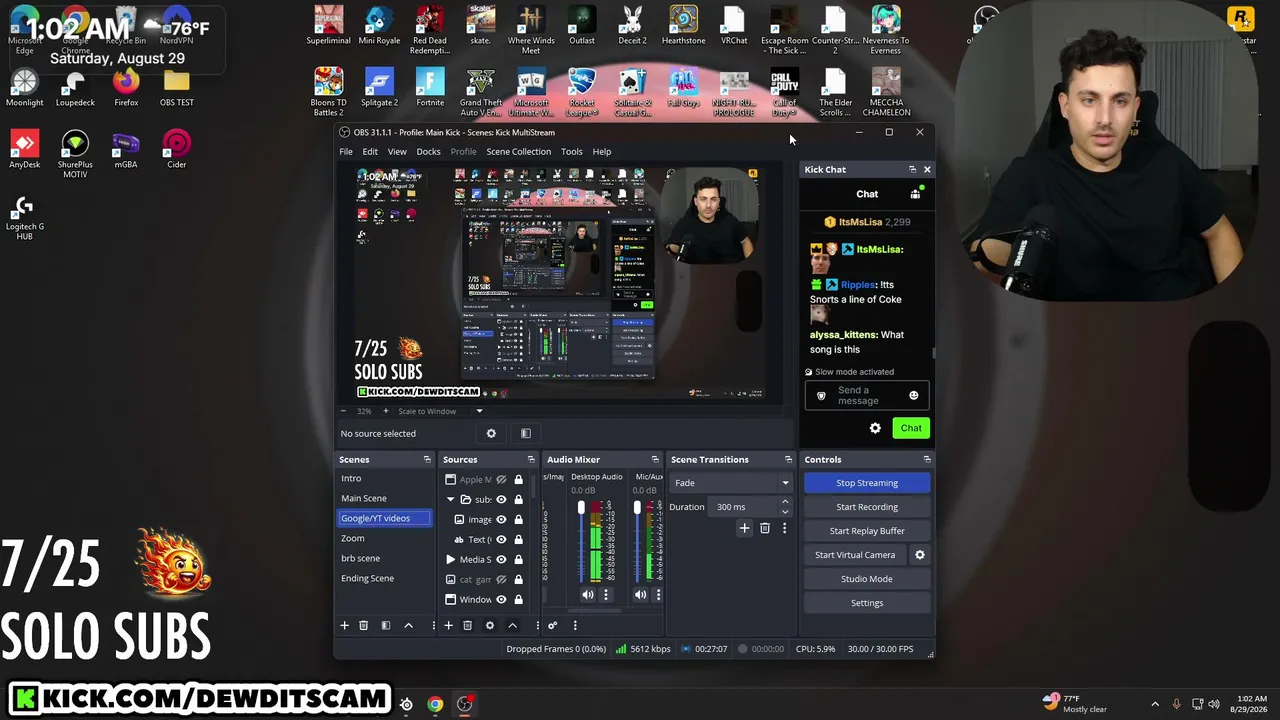Show hidden cat gam source
Viewport: 1280px width, 720px height.
(501, 580)
